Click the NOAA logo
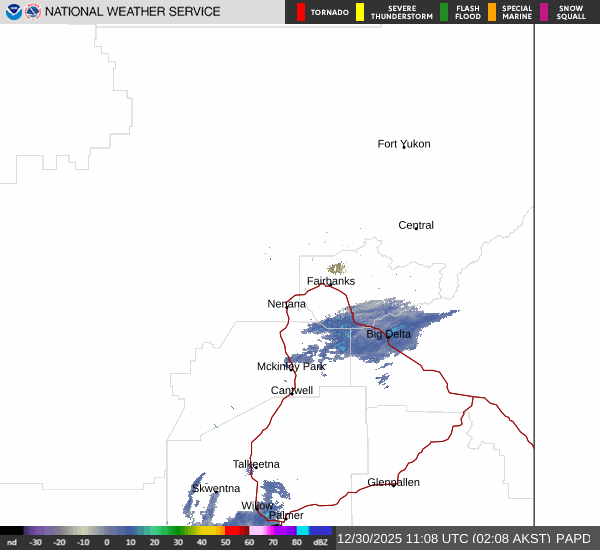The width and height of the screenshot is (600, 550). click(x=13, y=12)
